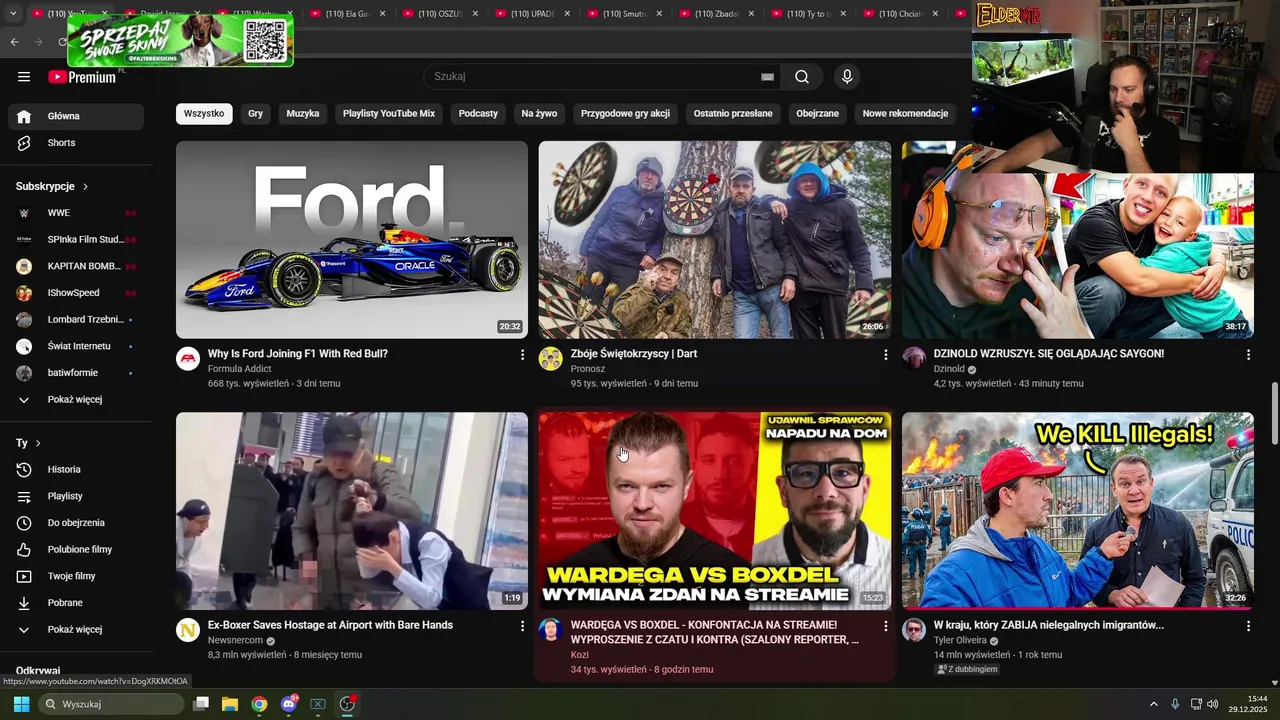Viewport: 1280px width, 720px height.
Task: Open Świat Internetu subscription channel
Action: (76, 347)
